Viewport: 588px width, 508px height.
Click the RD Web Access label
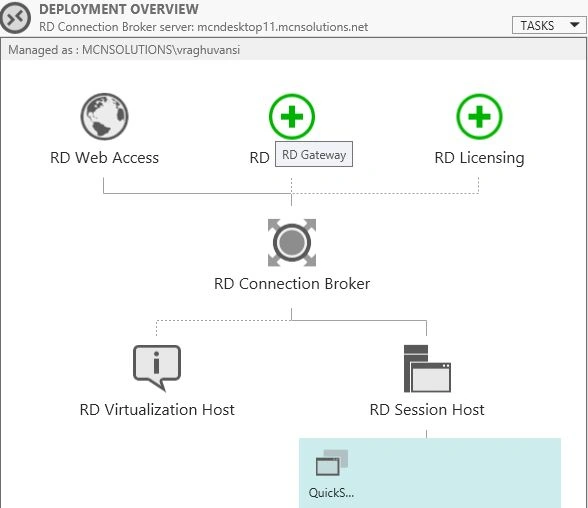(x=104, y=158)
